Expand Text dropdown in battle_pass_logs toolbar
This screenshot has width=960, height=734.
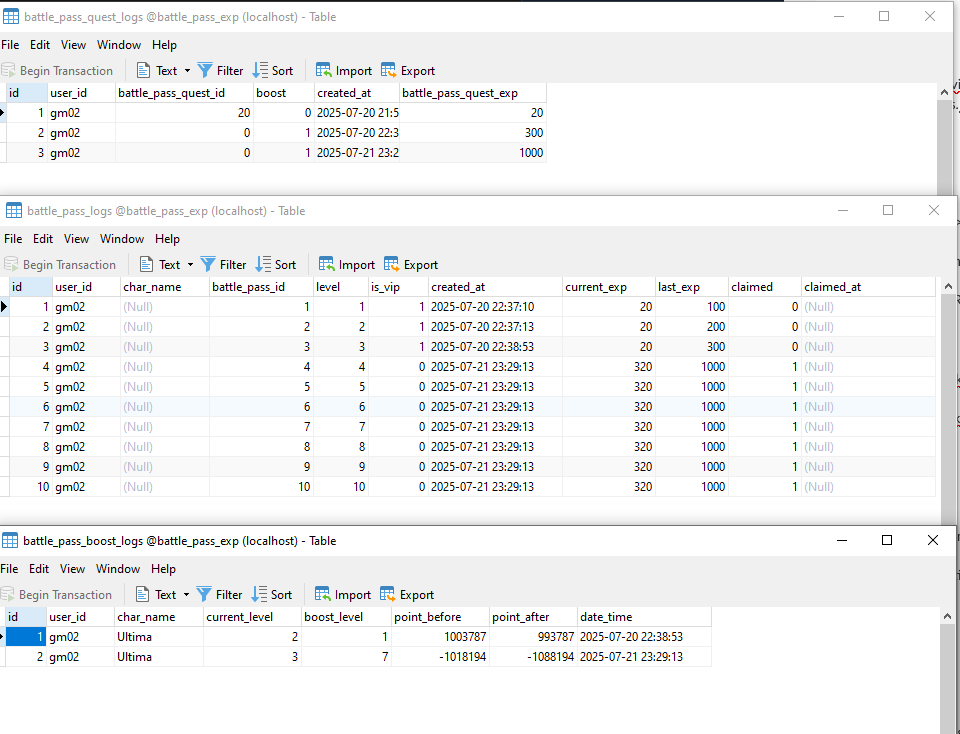click(x=192, y=265)
